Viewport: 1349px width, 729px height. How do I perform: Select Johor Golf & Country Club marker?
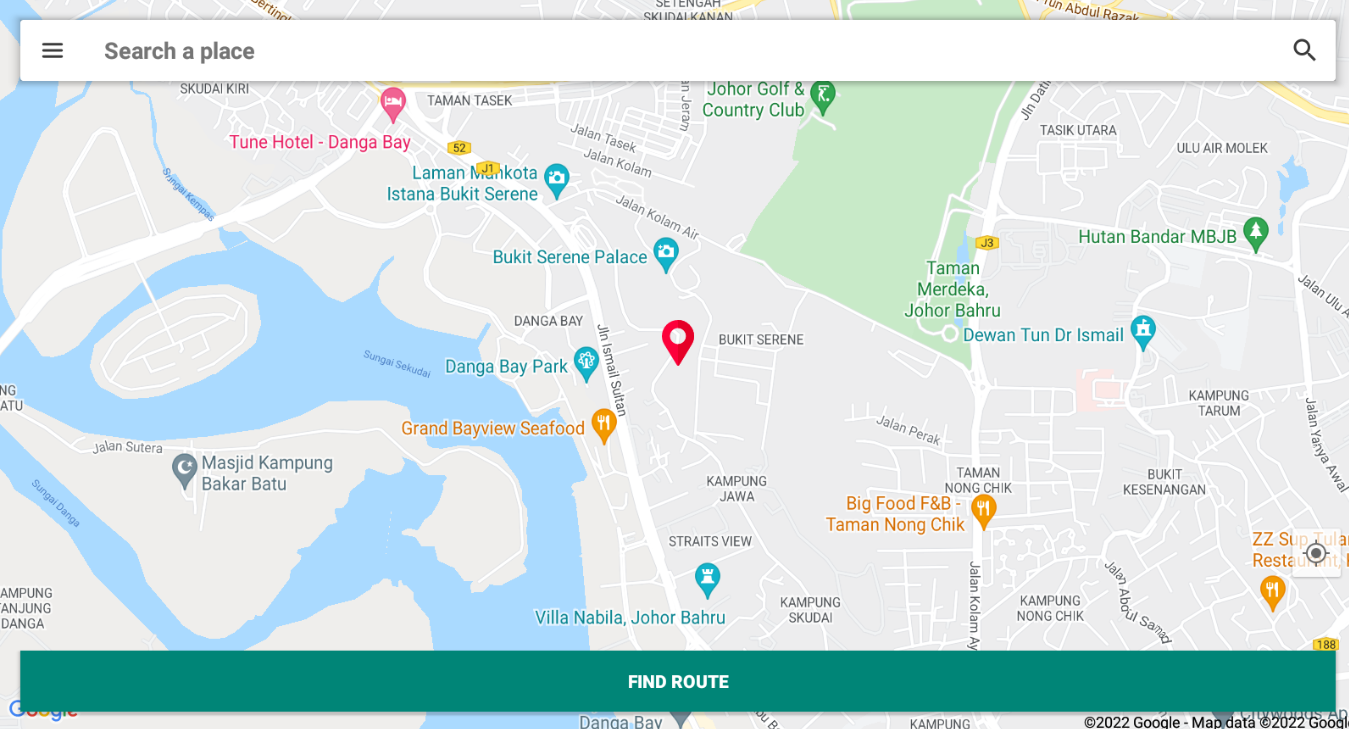click(822, 96)
